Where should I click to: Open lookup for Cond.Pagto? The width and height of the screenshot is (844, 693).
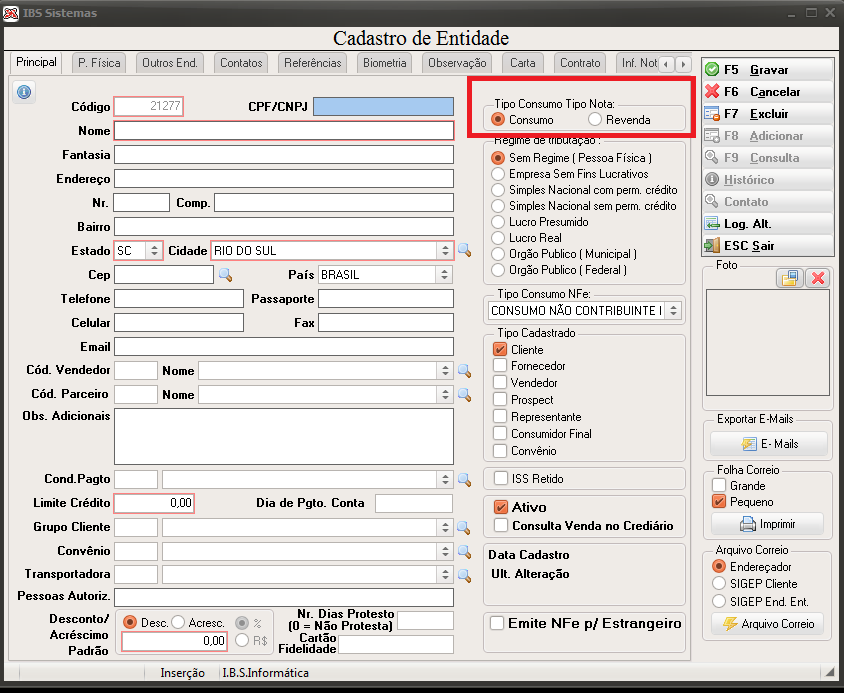pos(464,479)
